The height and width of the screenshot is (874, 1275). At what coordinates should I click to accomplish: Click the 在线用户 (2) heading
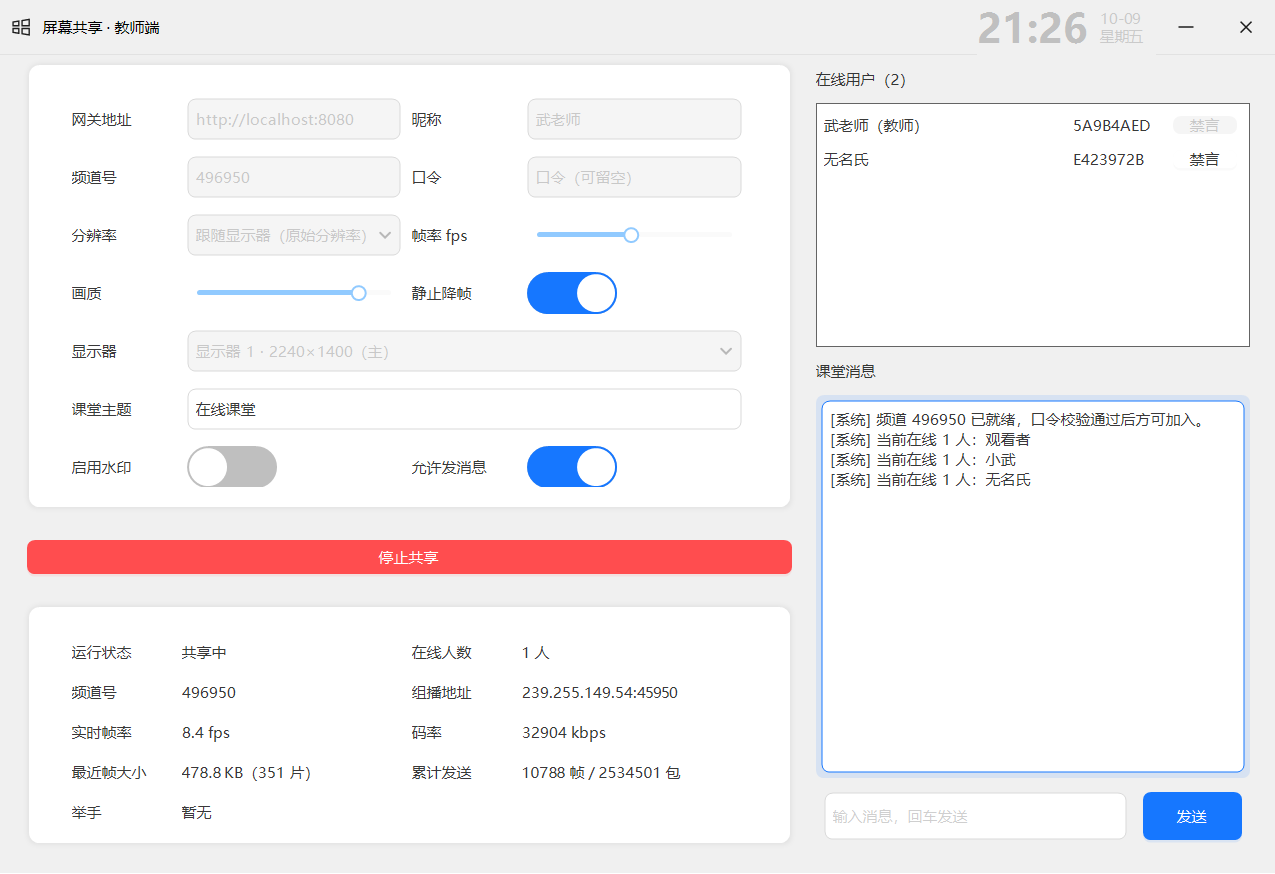coord(861,80)
